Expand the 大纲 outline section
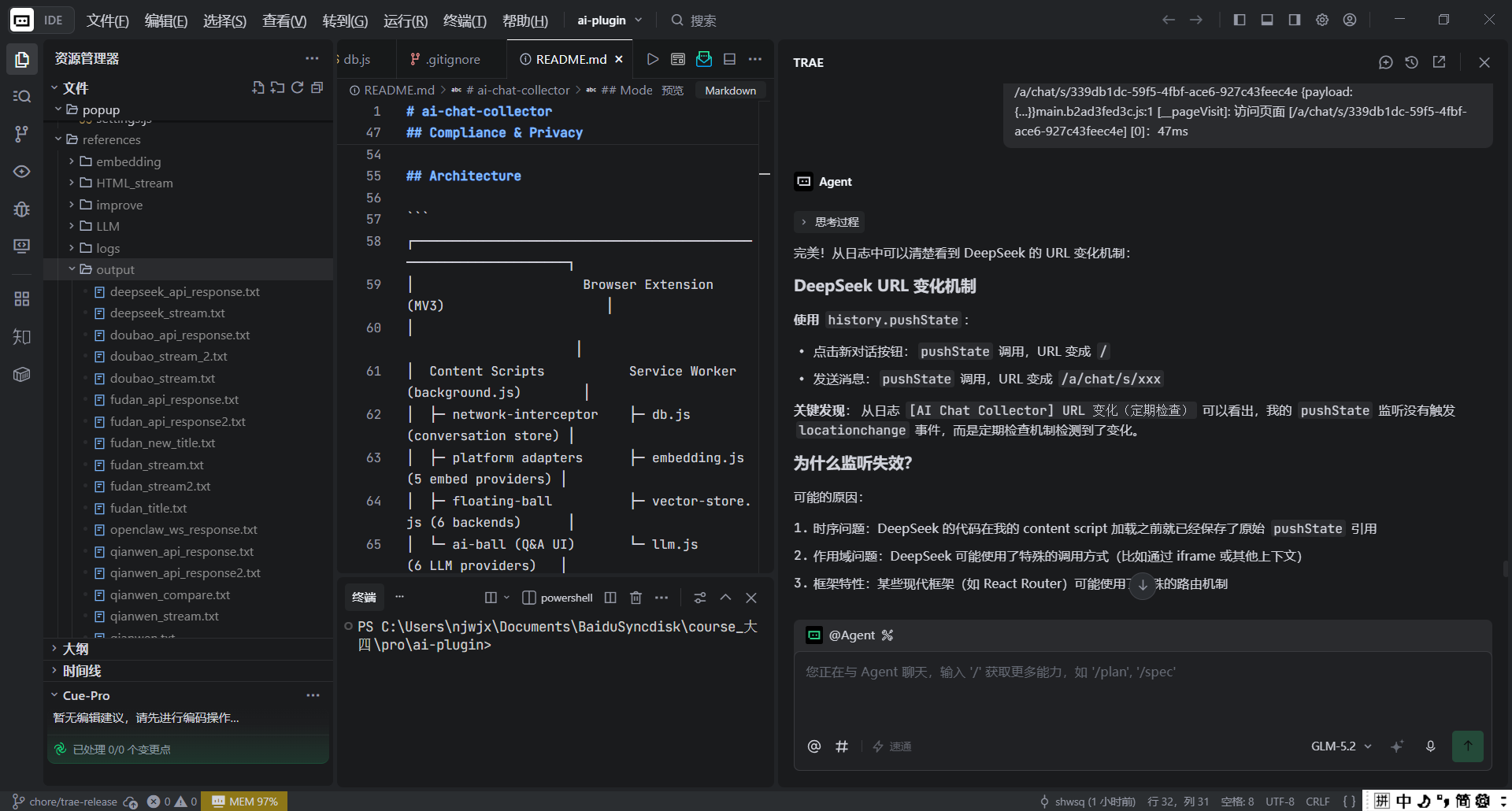The width and height of the screenshot is (1512, 811). pos(189,649)
